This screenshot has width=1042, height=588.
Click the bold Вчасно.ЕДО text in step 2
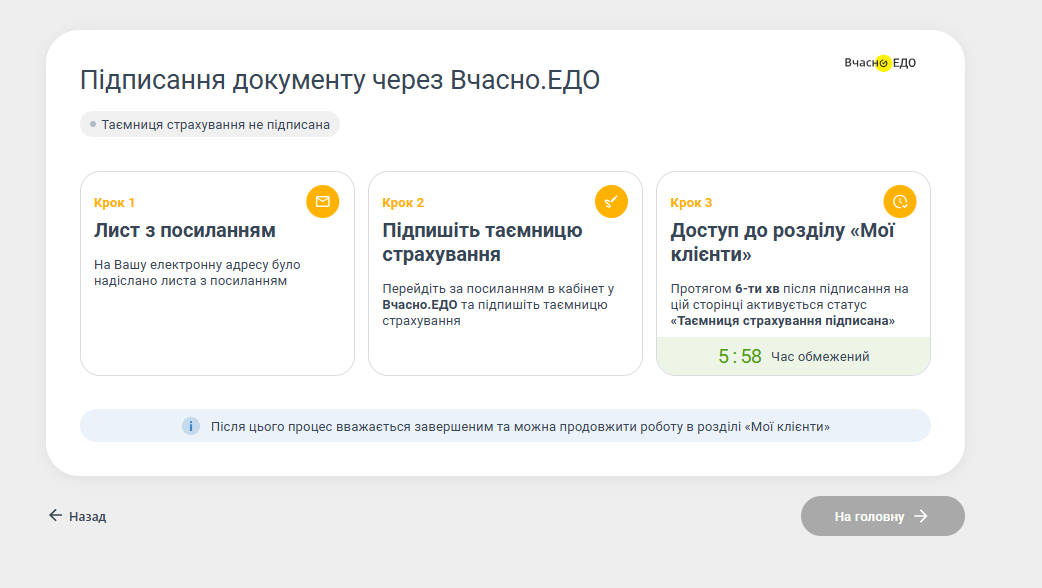coord(420,305)
